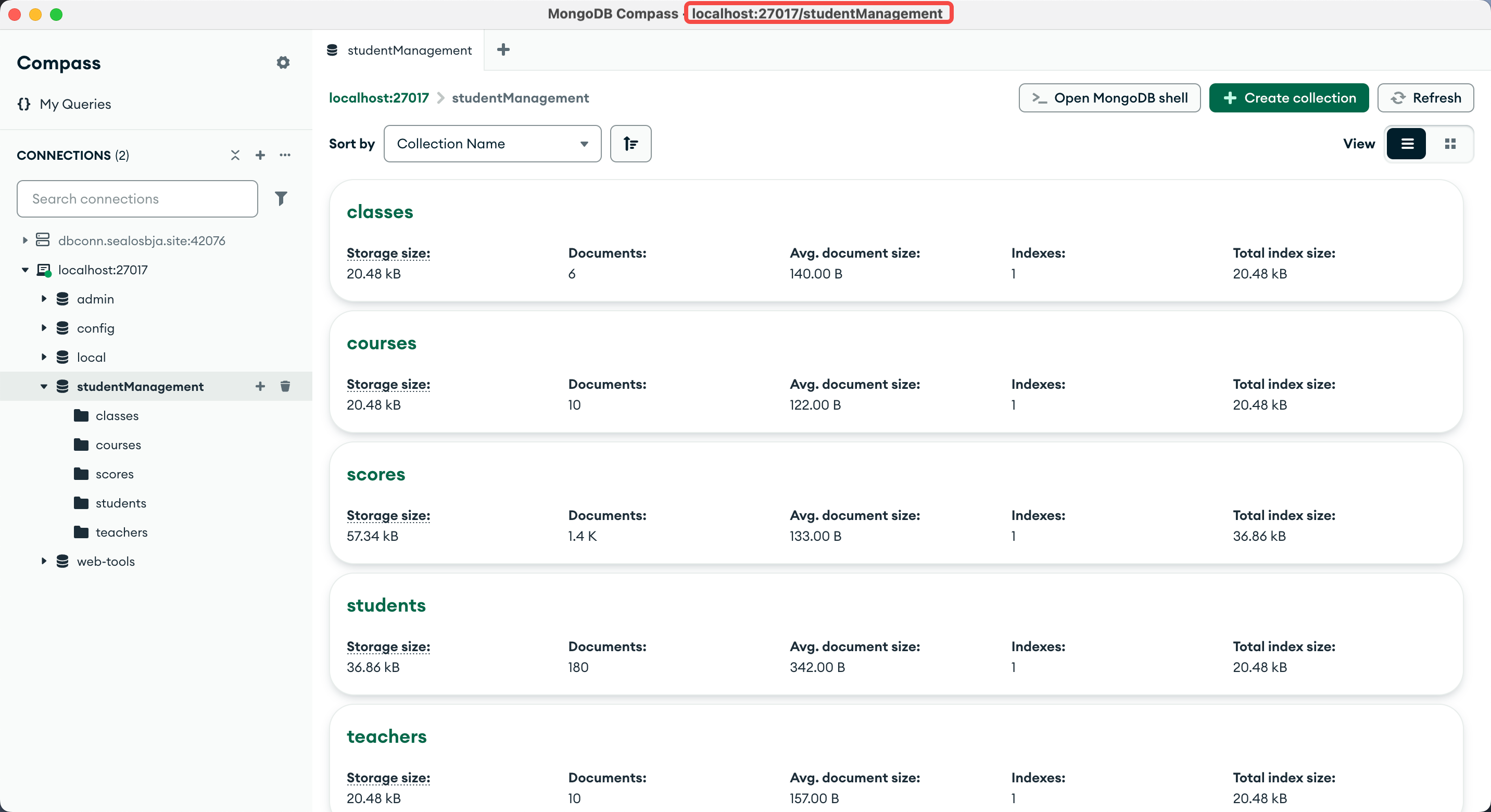
Task: Expand the local database
Action: click(43, 357)
